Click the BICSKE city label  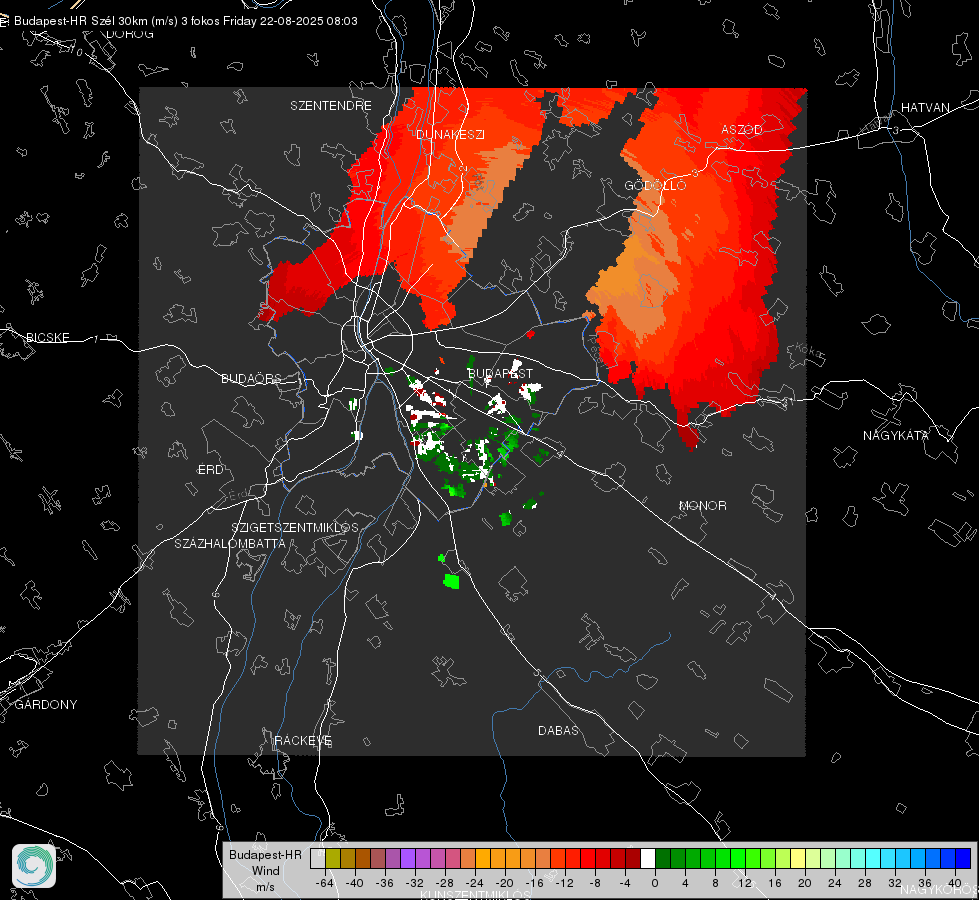tap(47, 337)
